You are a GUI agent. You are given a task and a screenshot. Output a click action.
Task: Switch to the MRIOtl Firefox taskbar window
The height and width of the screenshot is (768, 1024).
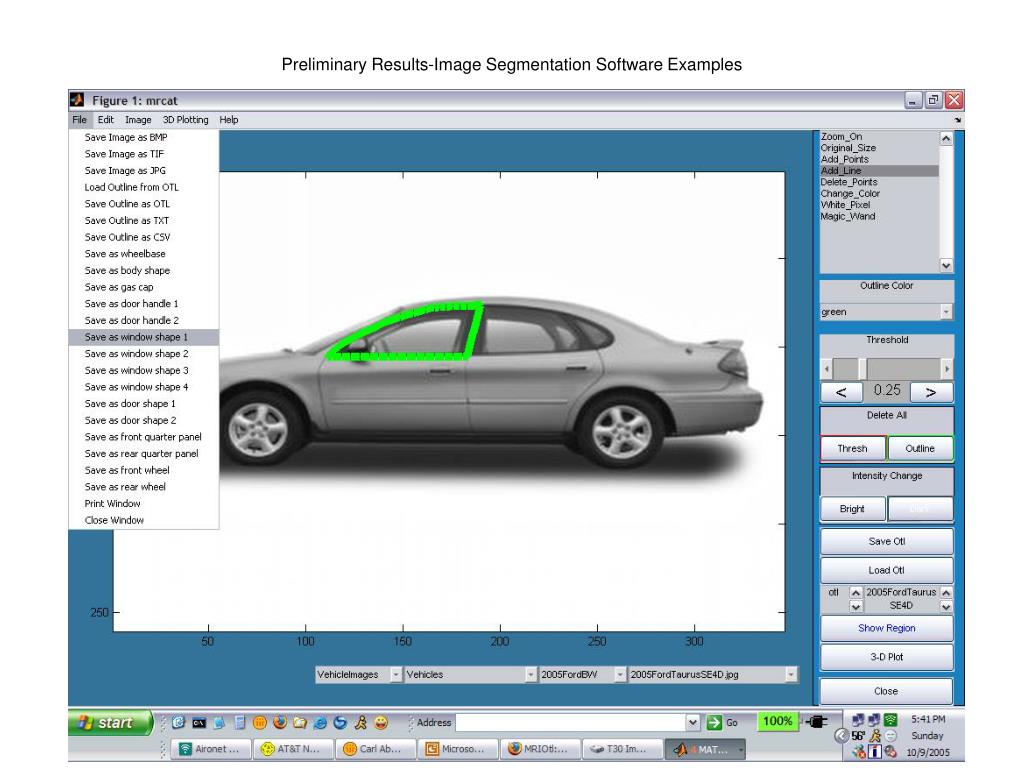[541, 749]
